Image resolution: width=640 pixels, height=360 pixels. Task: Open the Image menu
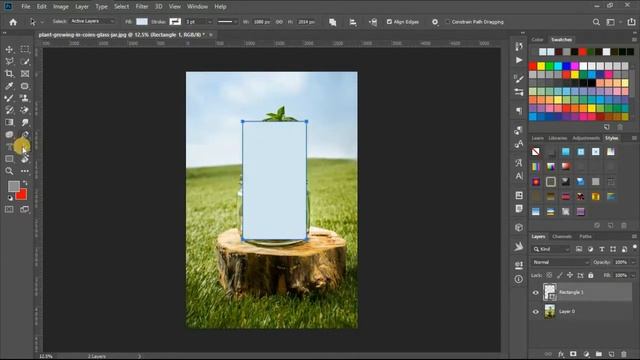coord(61,7)
